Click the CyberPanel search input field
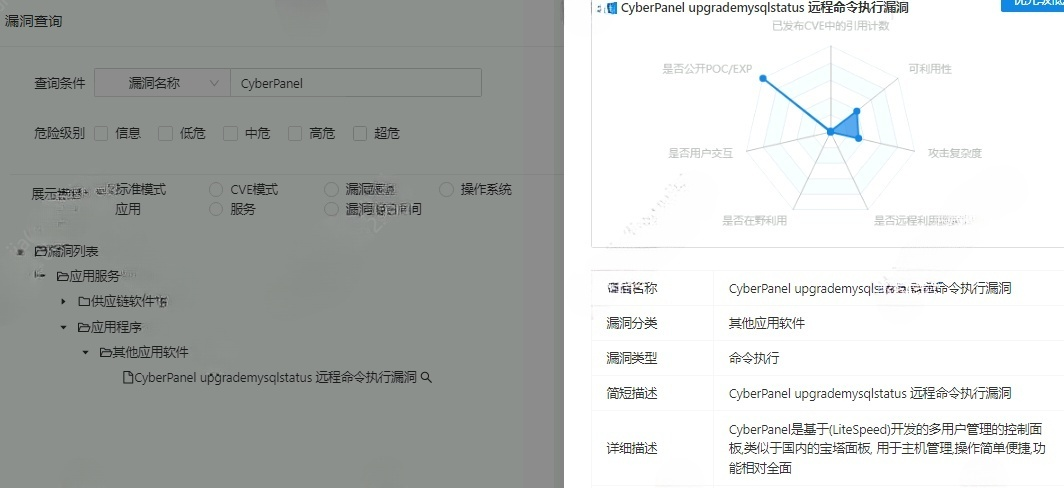The width and height of the screenshot is (1064, 488). 355,84
